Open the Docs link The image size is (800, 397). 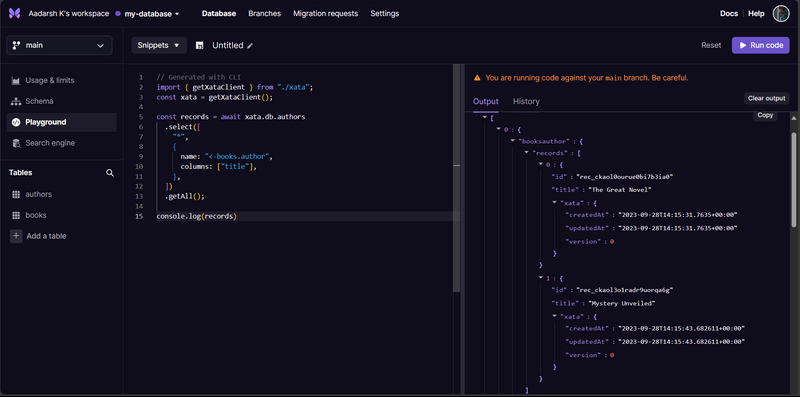729,14
